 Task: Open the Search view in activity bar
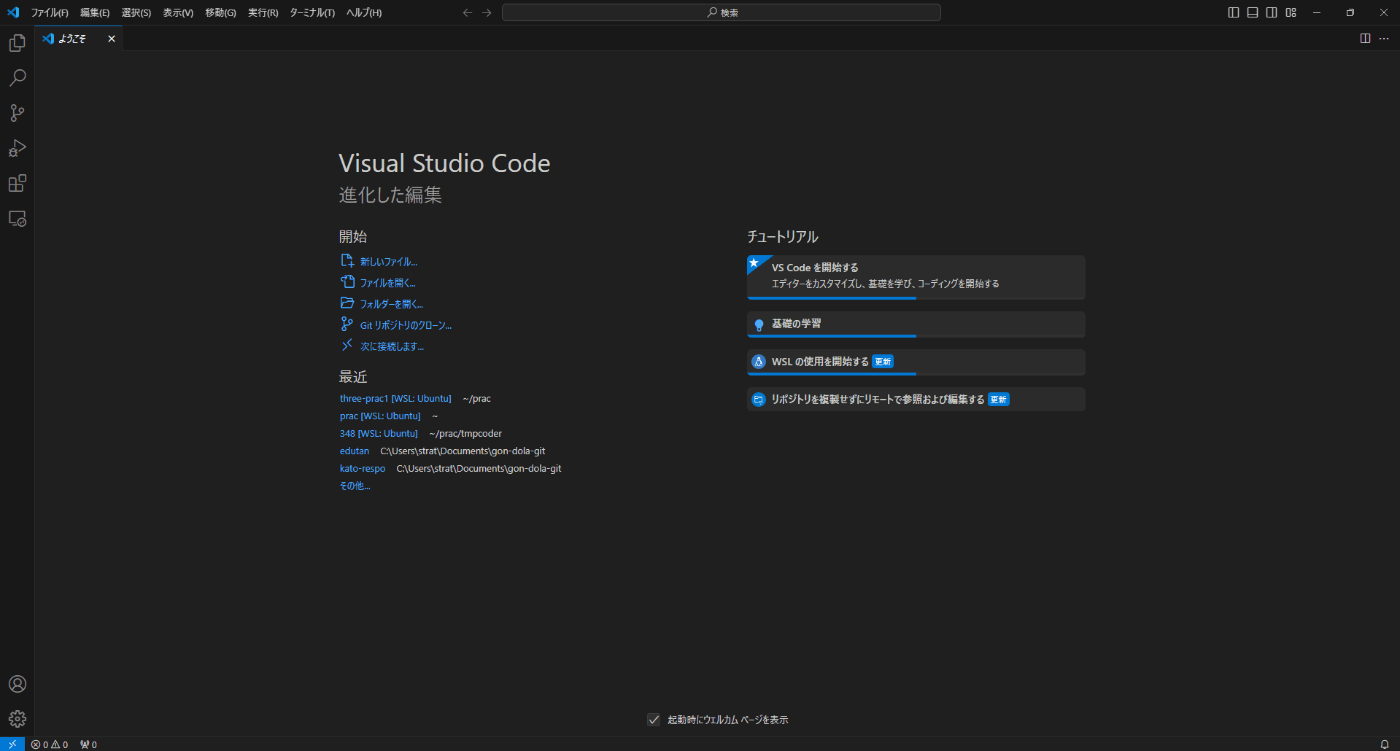(x=17, y=78)
